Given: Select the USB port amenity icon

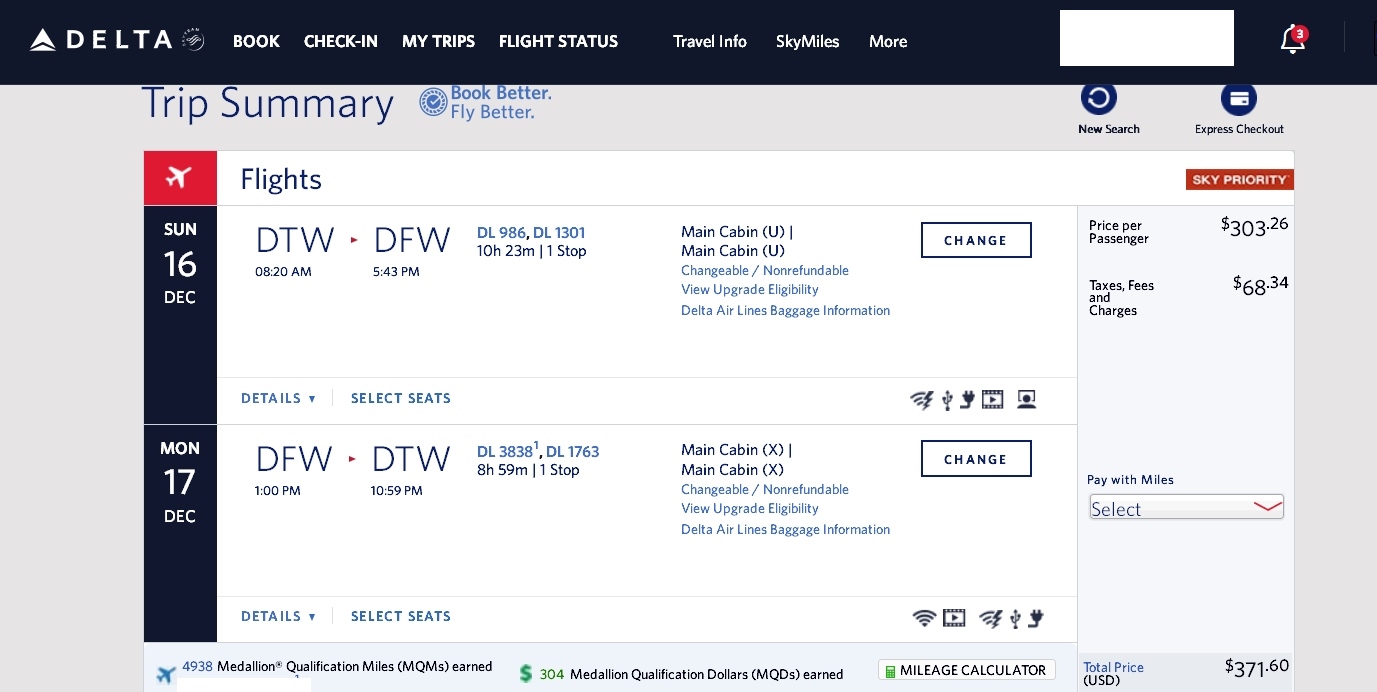Looking at the screenshot, I should 947,399.
